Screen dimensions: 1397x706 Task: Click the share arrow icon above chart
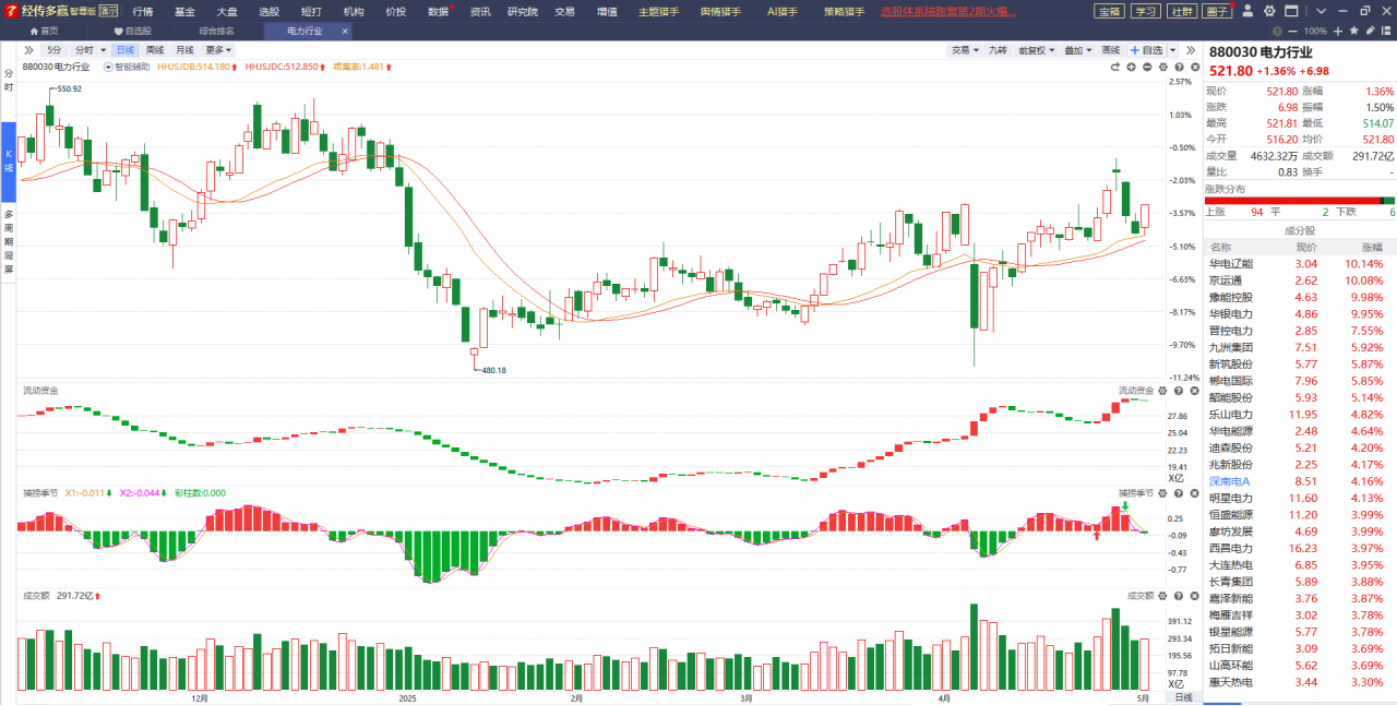pyautogui.click(x=1115, y=67)
